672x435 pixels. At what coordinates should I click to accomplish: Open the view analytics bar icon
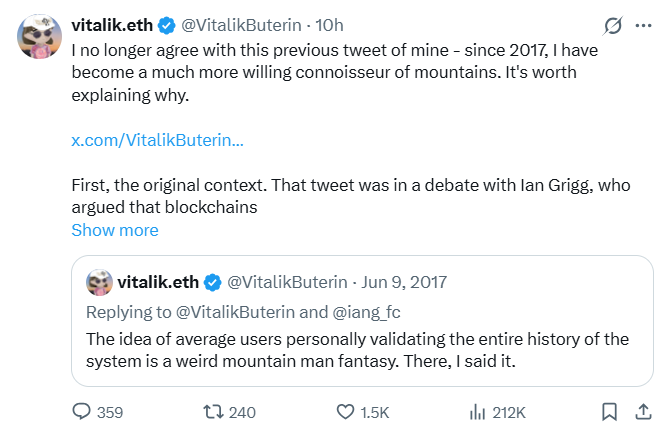coord(477,411)
